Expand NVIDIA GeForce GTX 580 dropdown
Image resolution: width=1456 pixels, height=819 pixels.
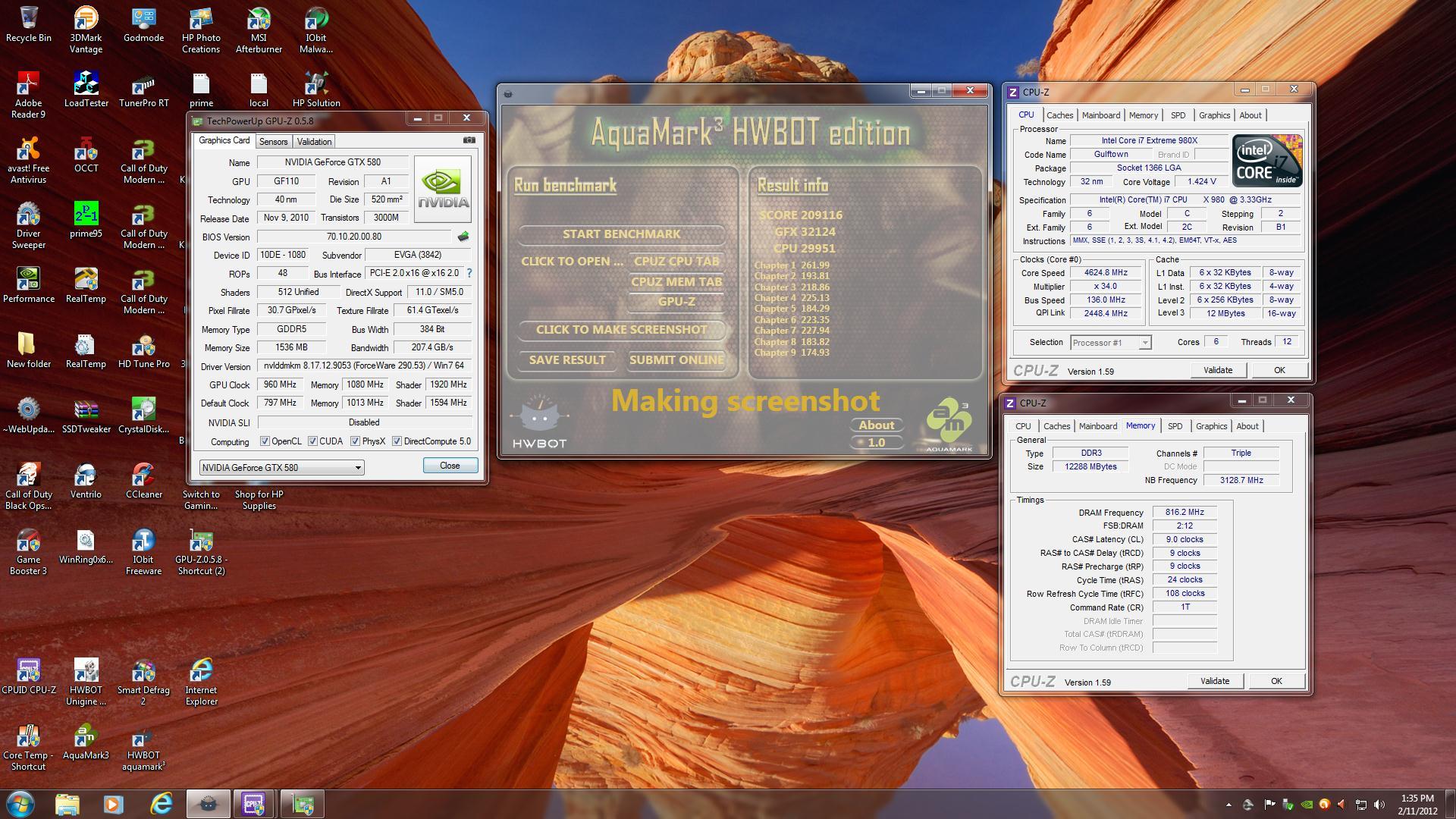[x=358, y=468]
